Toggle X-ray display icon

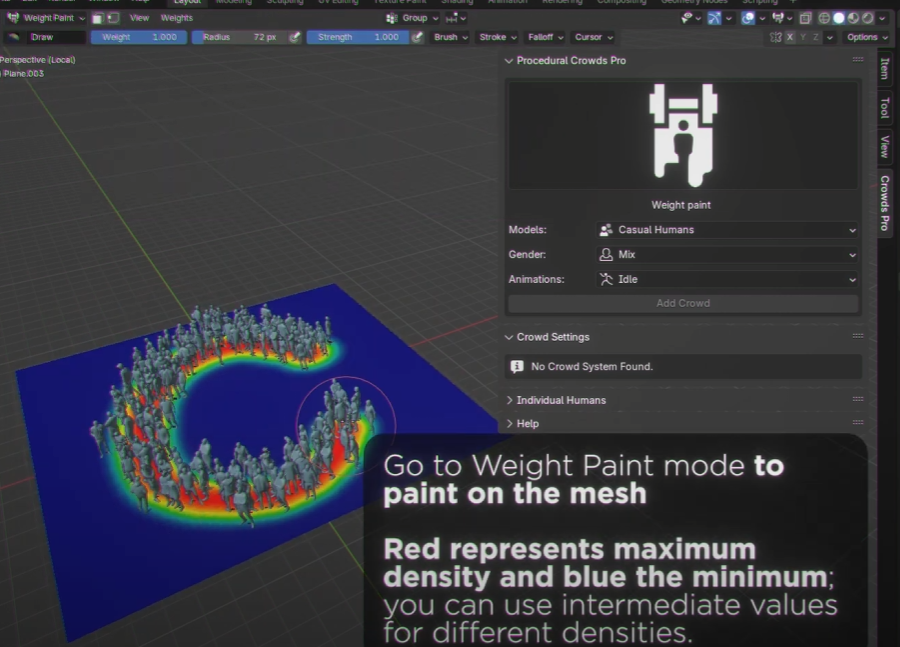[x=806, y=18]
